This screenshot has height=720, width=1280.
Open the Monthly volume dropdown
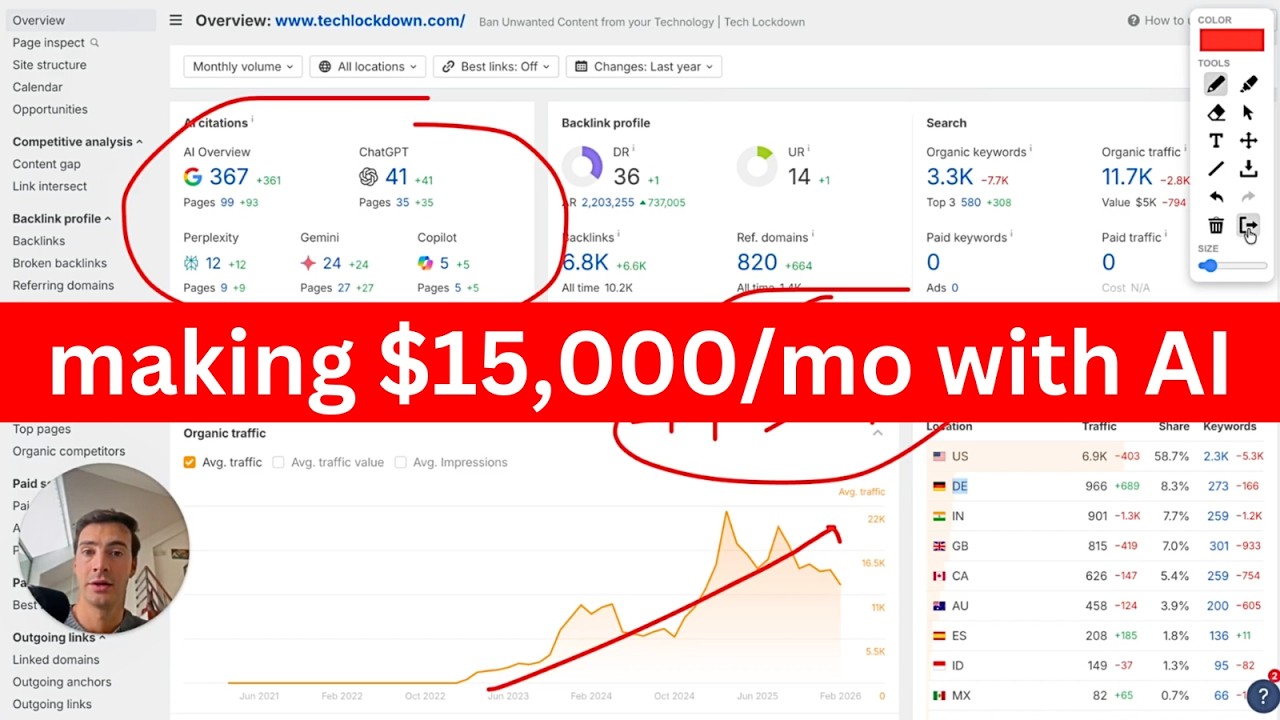click(x=243, y=67)
